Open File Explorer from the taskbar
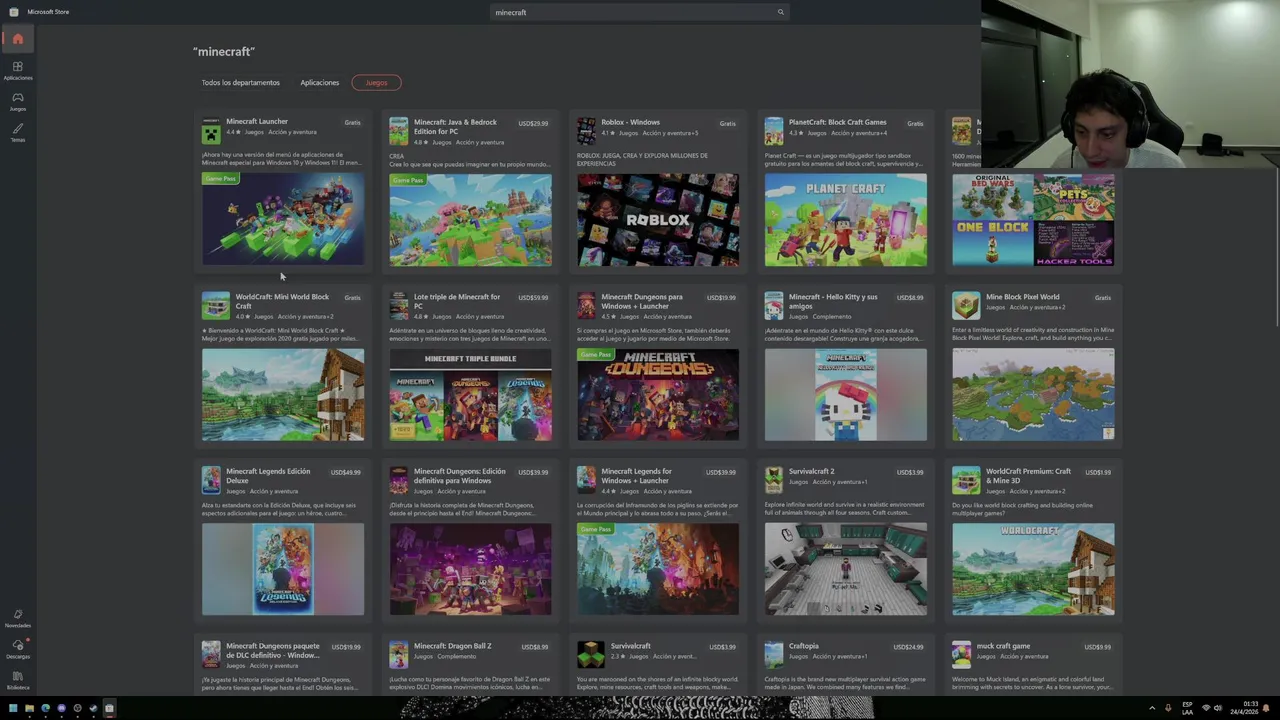The height and width of the screenshot is (720, 1280). [x=29, y=708]
